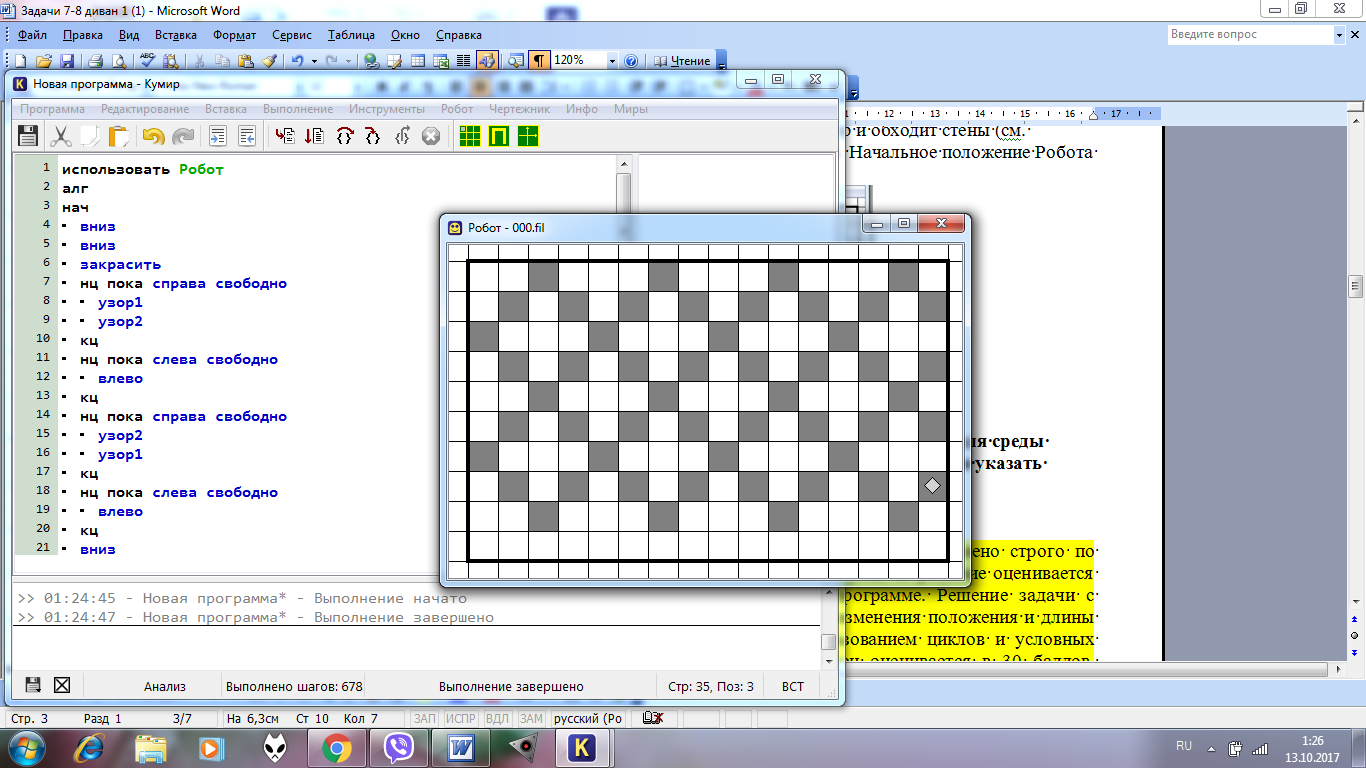The height and width of the screenshot is (768, 1366).
Task: Open Google Chrome from the taskbar
Action: coord(336,746)
